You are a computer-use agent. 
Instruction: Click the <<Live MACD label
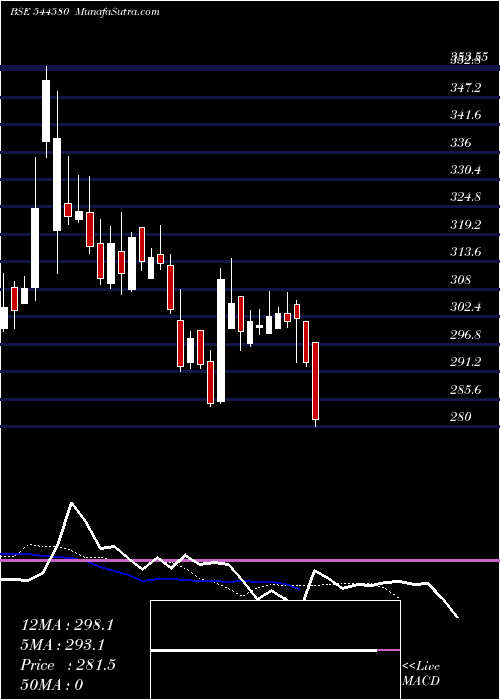pyautogui.click(x=421, y=673)
